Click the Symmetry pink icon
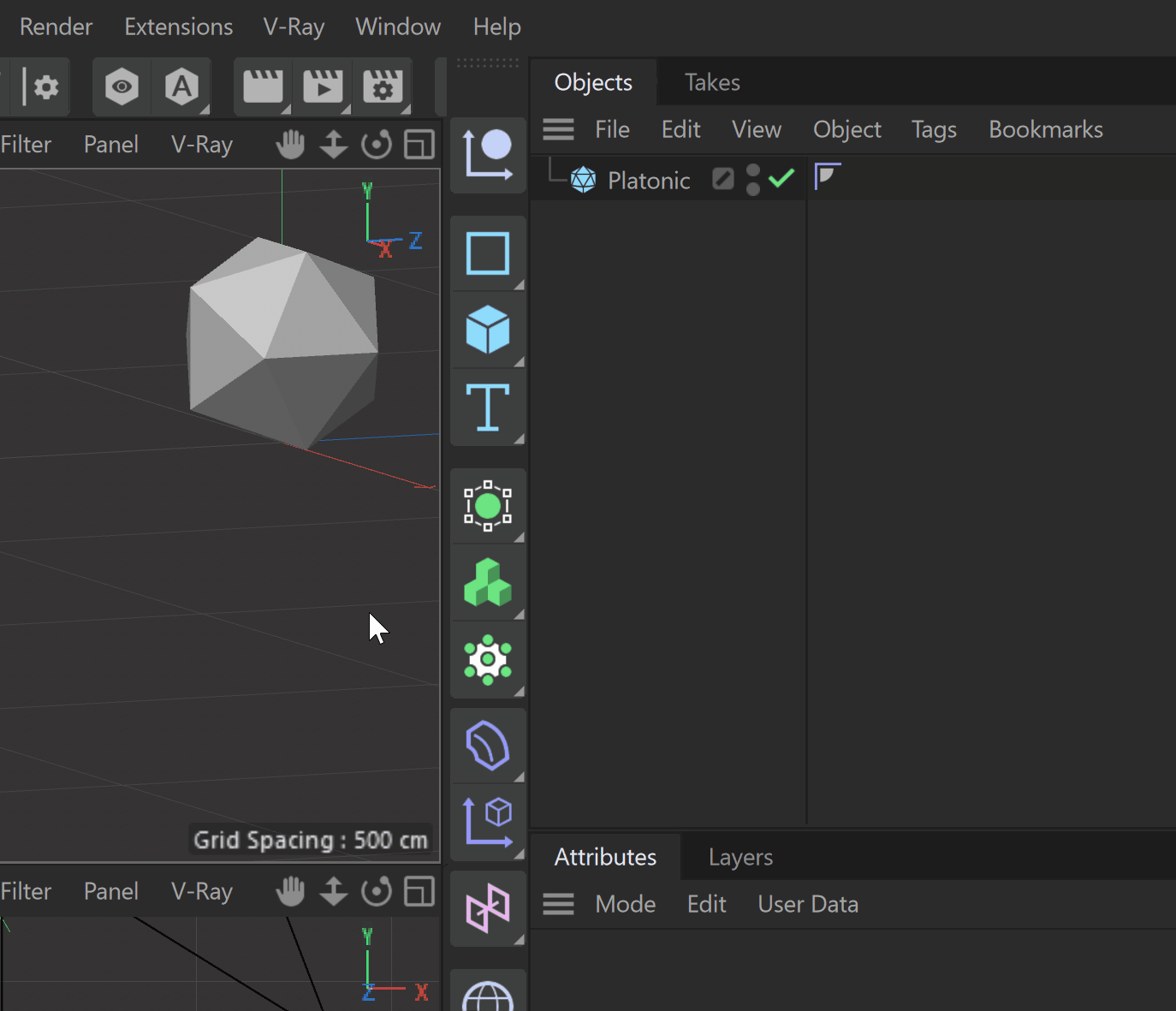Screen dimensions: 1176x1011 pos(488,908)
